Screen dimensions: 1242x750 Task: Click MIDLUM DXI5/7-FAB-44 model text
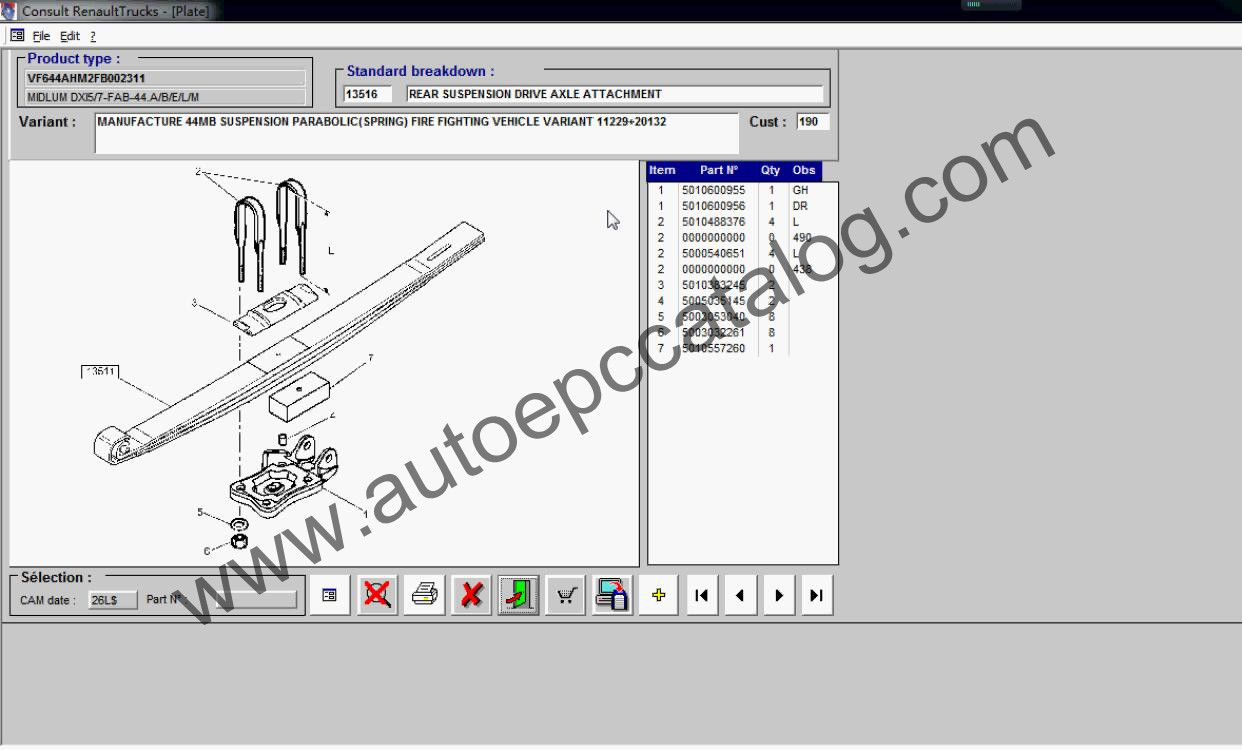tap(113, 97)
